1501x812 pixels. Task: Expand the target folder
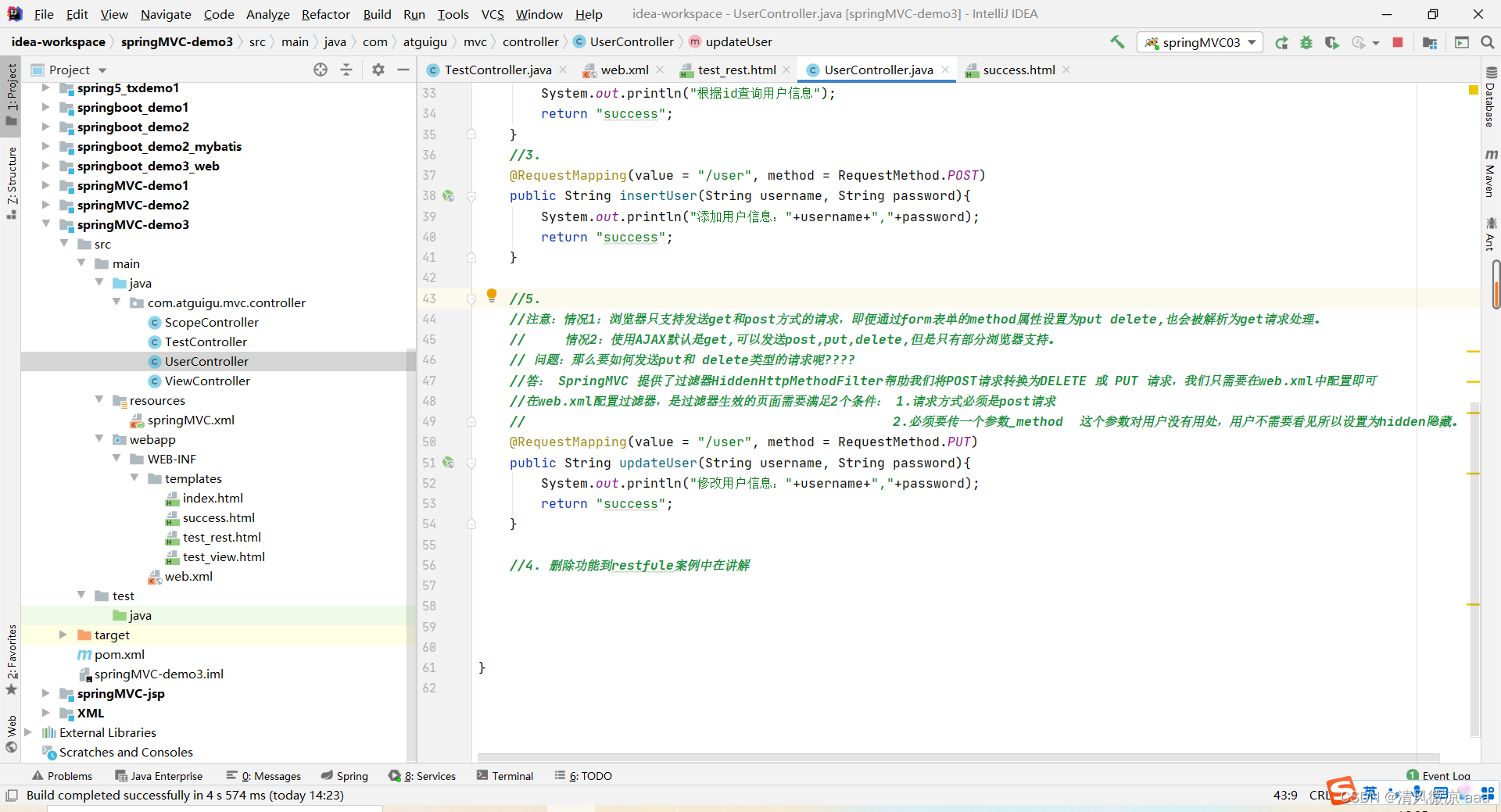point(63,635)
